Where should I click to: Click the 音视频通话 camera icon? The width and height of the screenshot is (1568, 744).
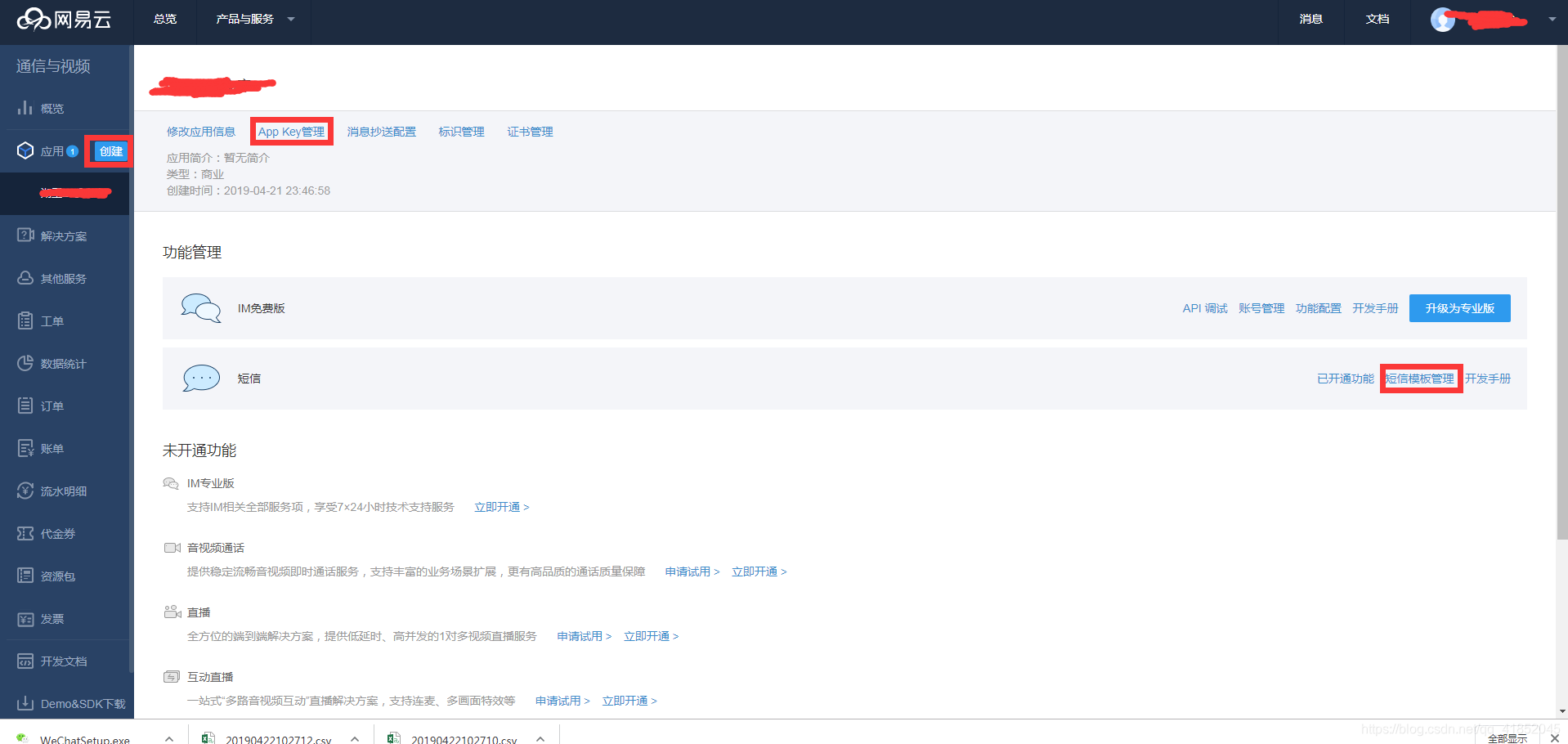click(172, 548)
